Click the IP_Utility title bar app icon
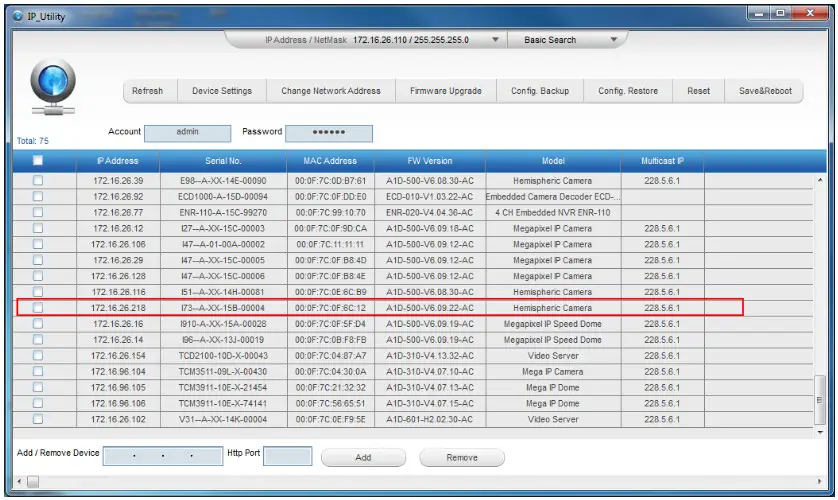Viewport: 838px width, 500px height. click(x=18, y=17)
